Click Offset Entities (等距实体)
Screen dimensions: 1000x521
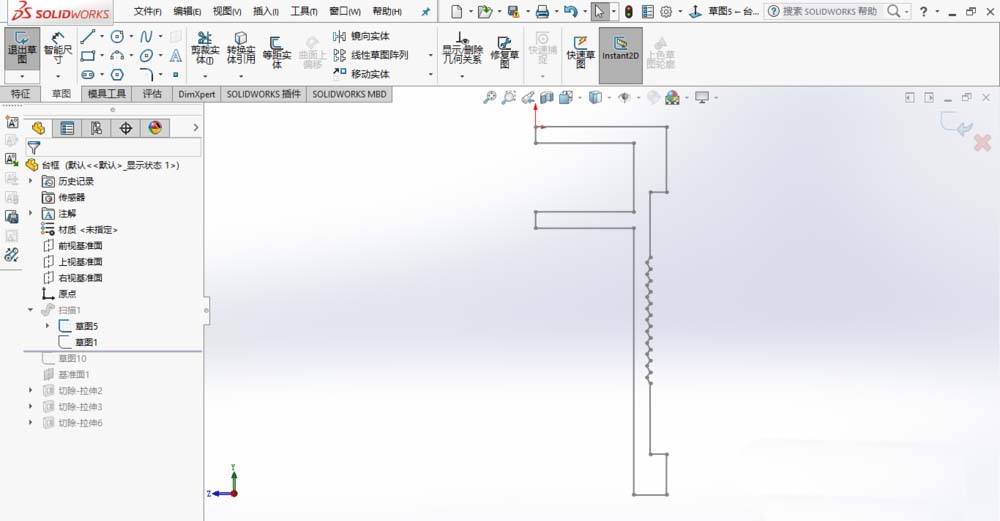276,52
